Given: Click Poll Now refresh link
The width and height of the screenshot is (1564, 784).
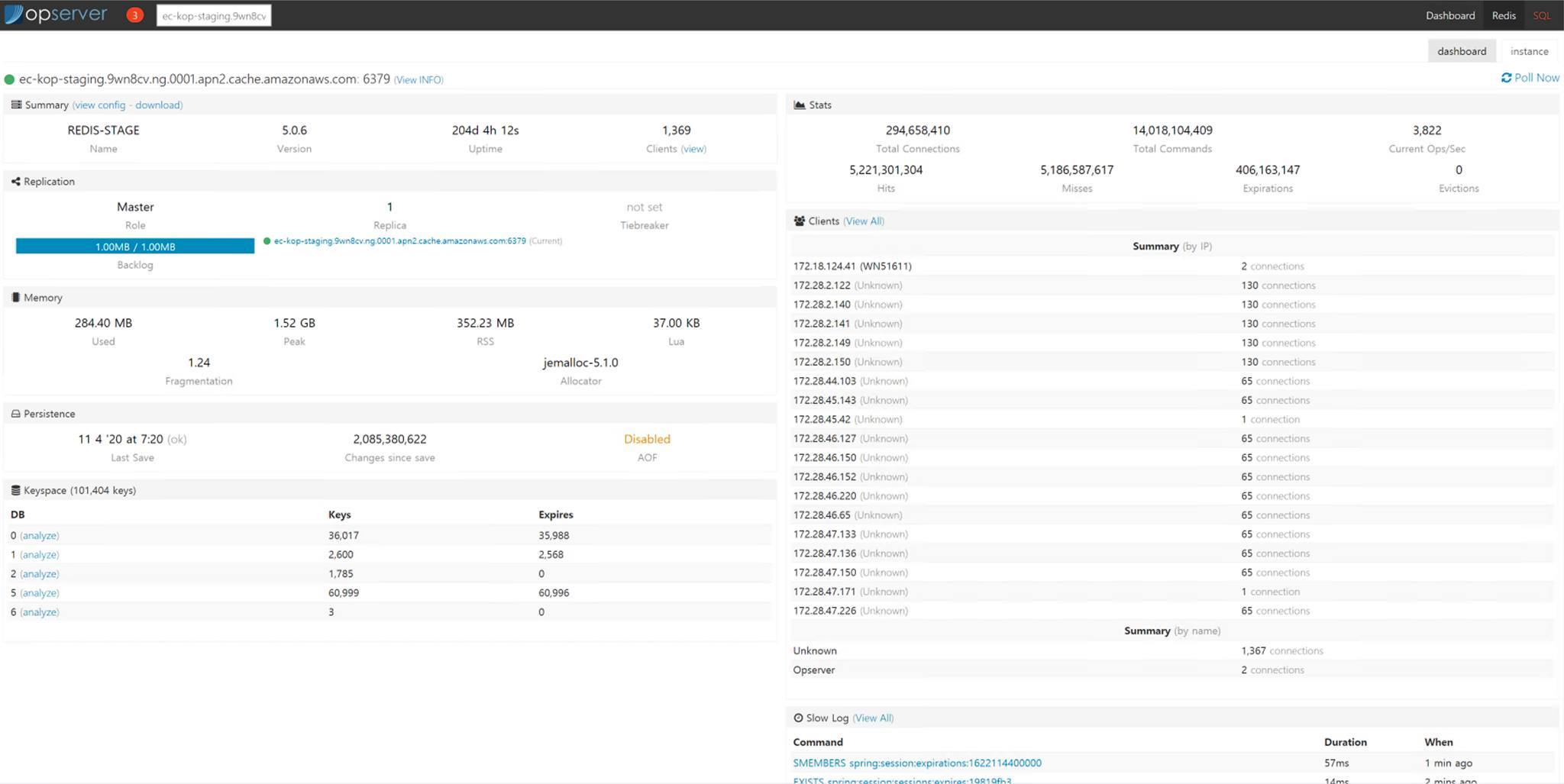Looking at the screenshot, I should coord(1530,78).
